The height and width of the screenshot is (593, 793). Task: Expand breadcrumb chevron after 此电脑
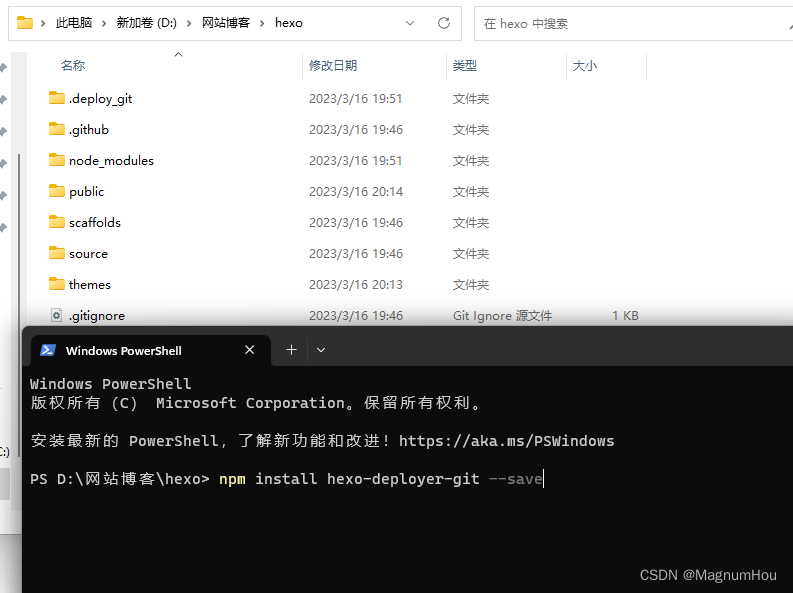coord(105,22)
